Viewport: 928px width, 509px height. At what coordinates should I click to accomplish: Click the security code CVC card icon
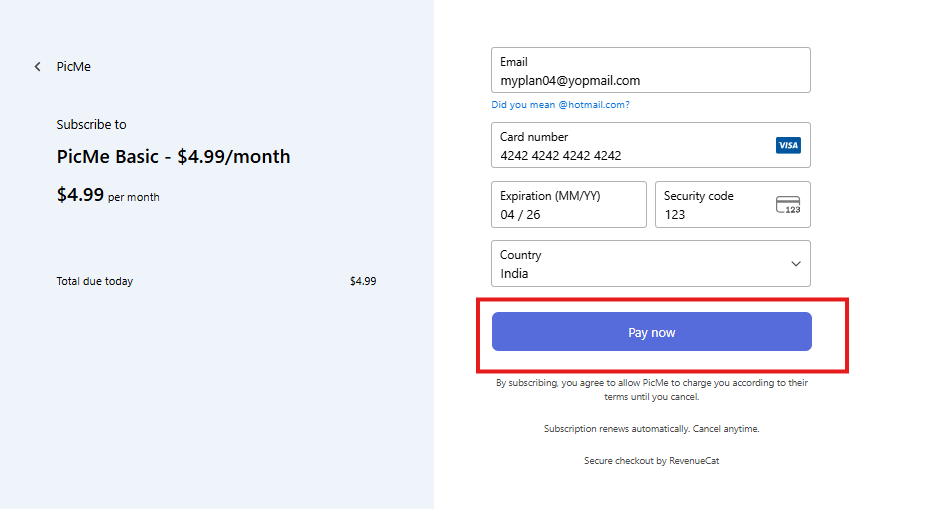pos(788,205)
